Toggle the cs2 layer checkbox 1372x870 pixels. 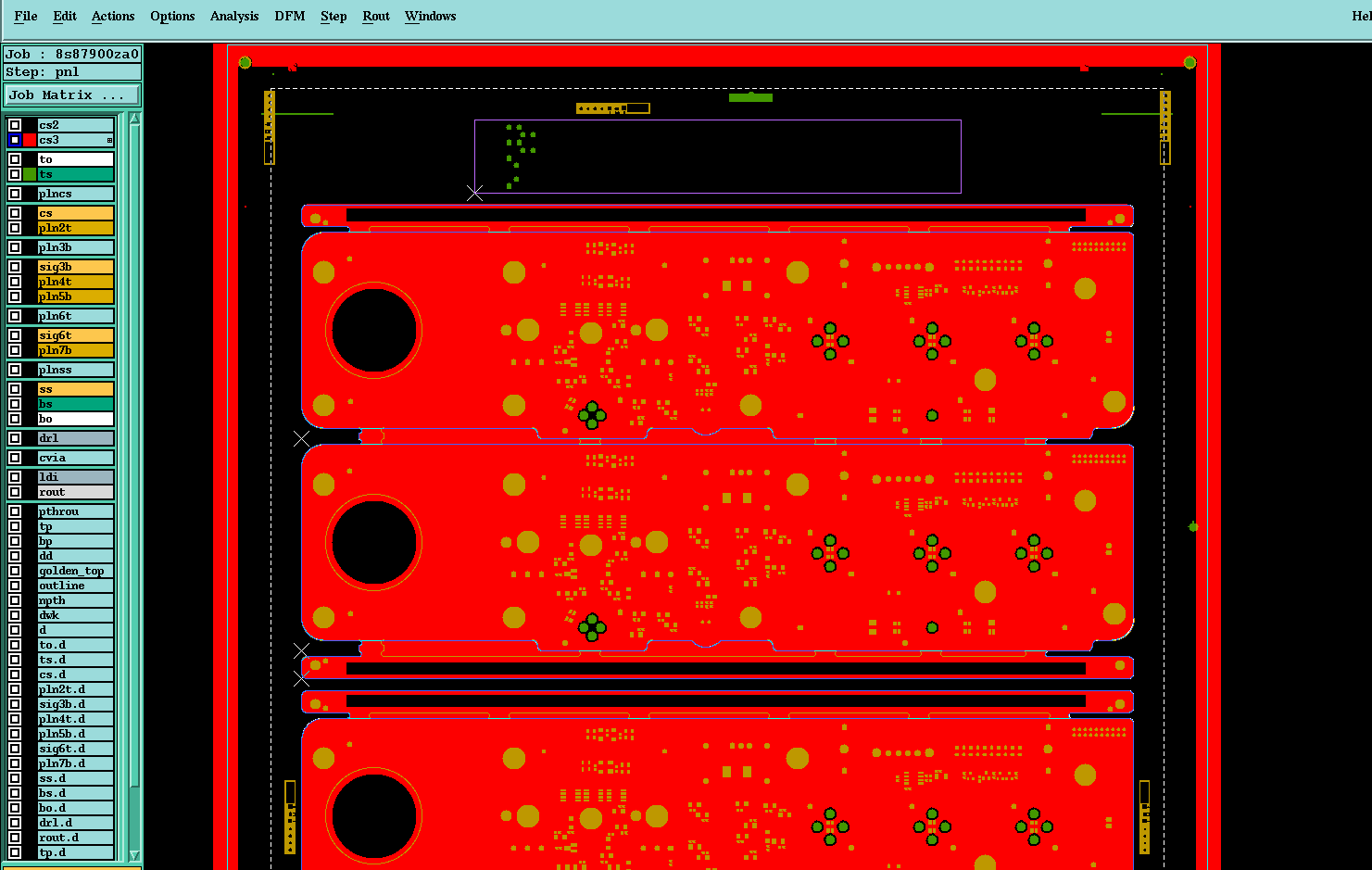click(x=15, y=125)
